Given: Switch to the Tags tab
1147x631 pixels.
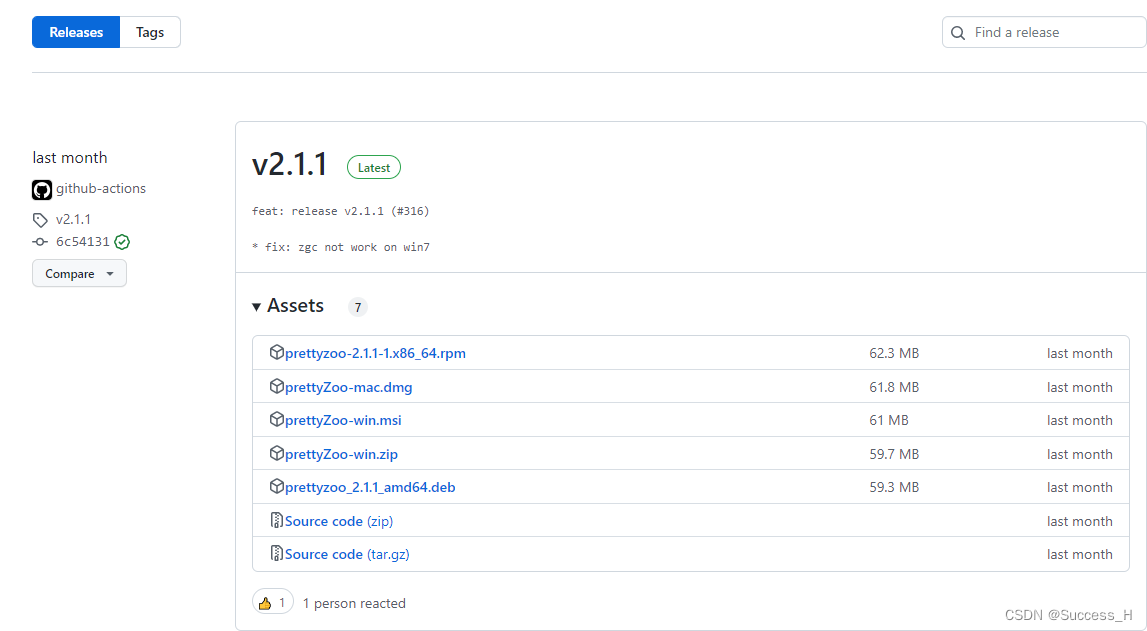Looking at the screenshot, I should [x=149, y=31].
